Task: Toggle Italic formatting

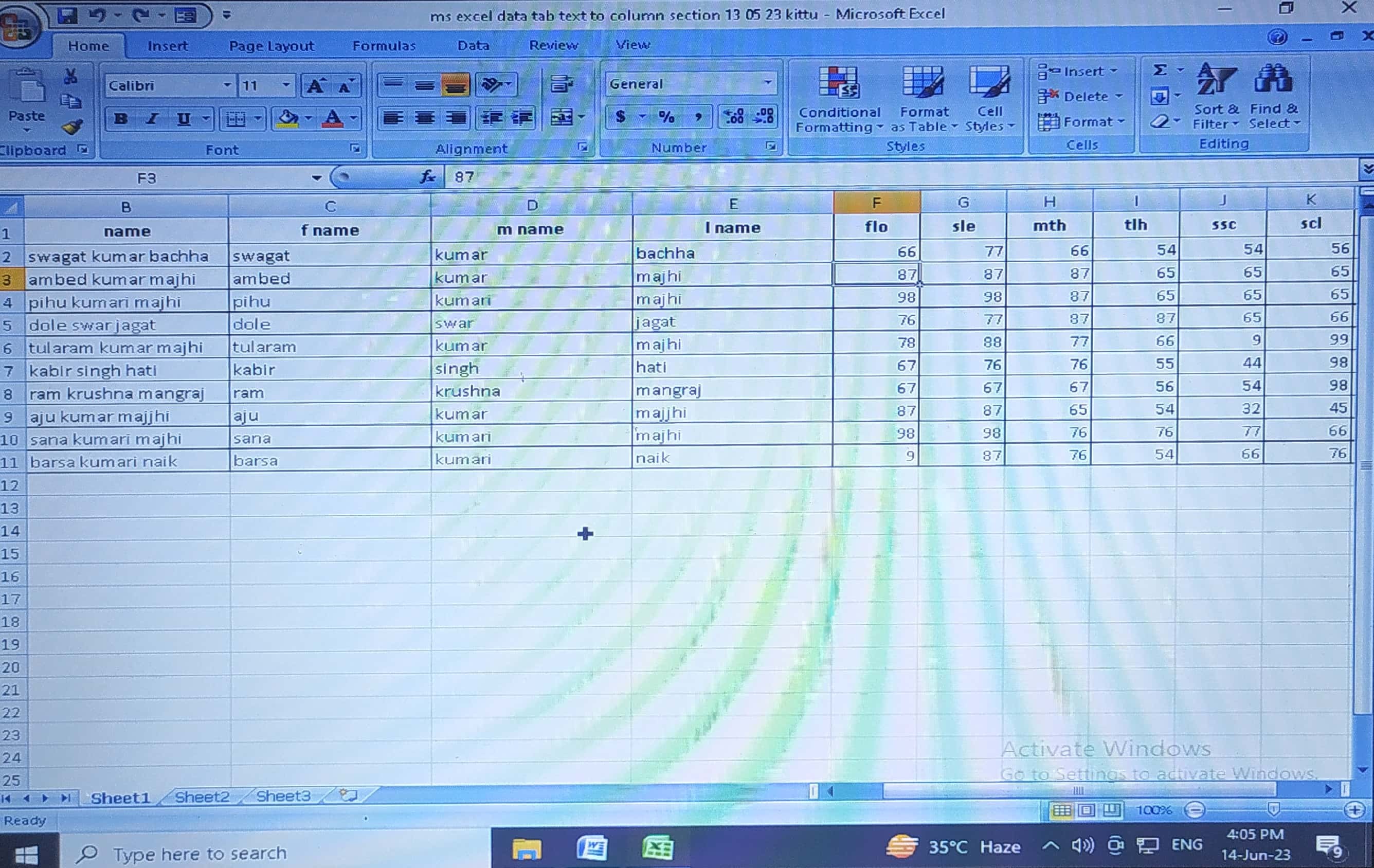Action: point(151,119)
